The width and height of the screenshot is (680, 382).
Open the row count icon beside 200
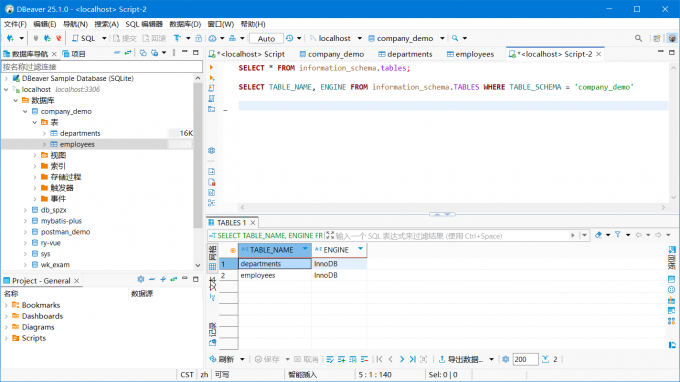(x=546, y=359)
